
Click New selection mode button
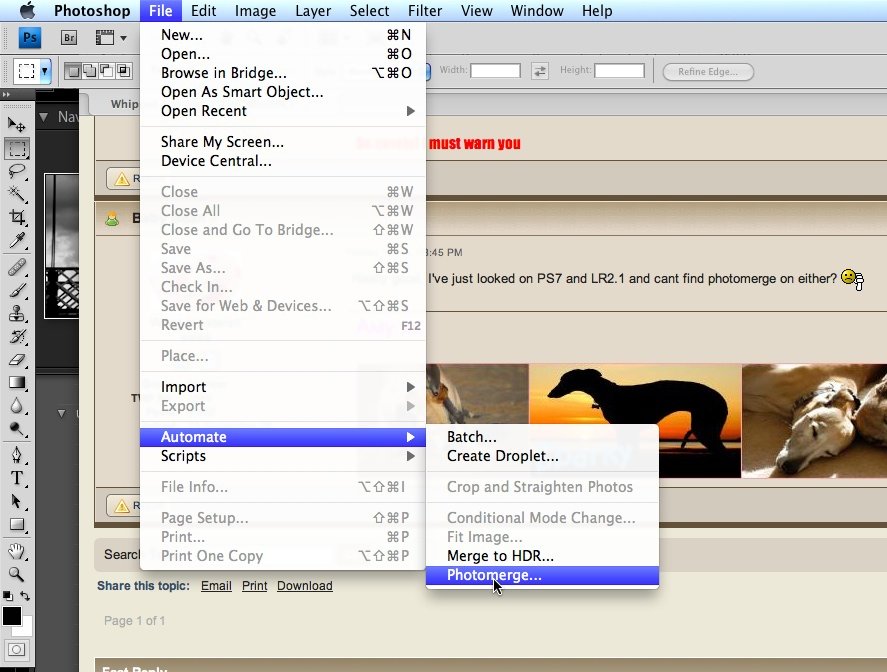(x=72, y=71)
